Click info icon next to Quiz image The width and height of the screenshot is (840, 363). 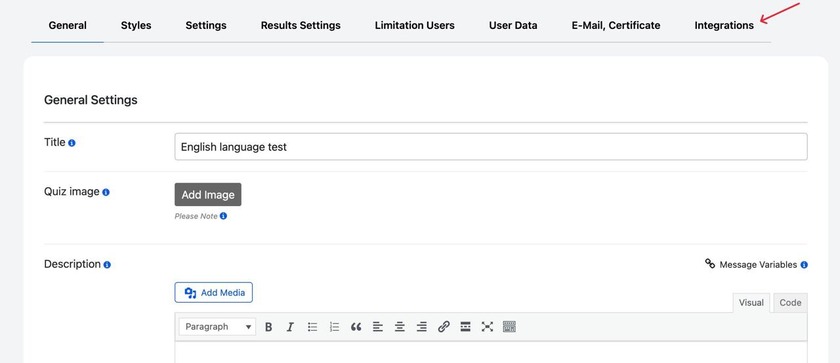[x=106, y=192]
